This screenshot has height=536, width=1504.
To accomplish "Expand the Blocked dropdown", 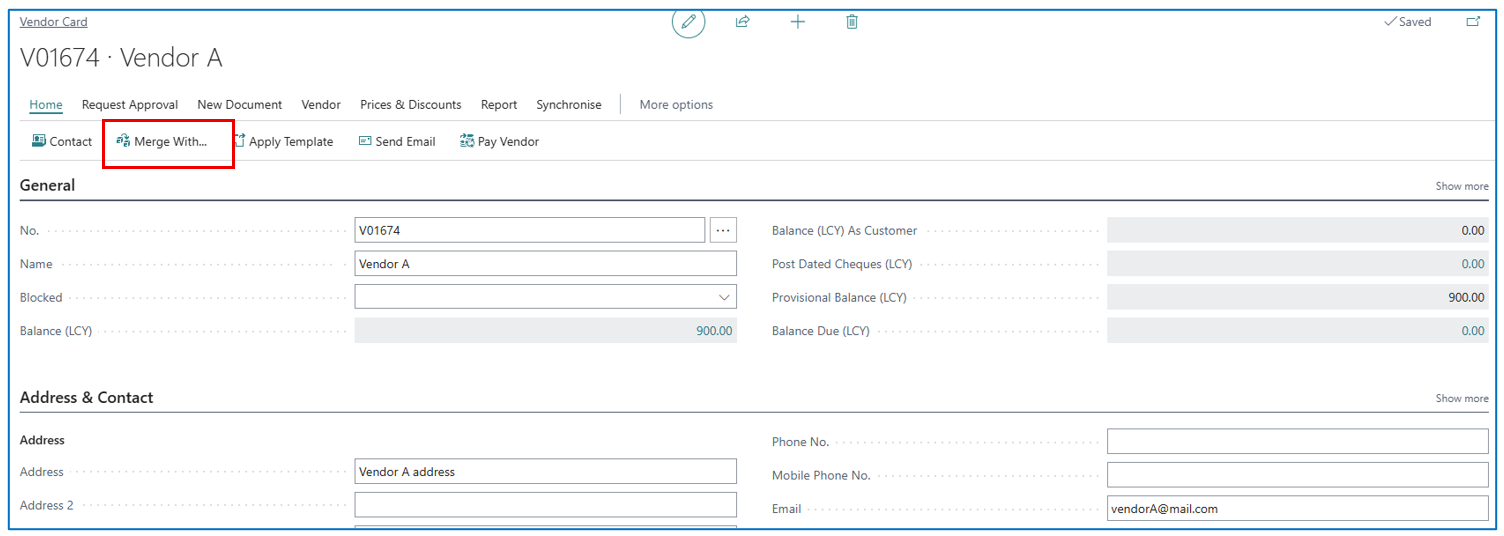I will point(724,298).
